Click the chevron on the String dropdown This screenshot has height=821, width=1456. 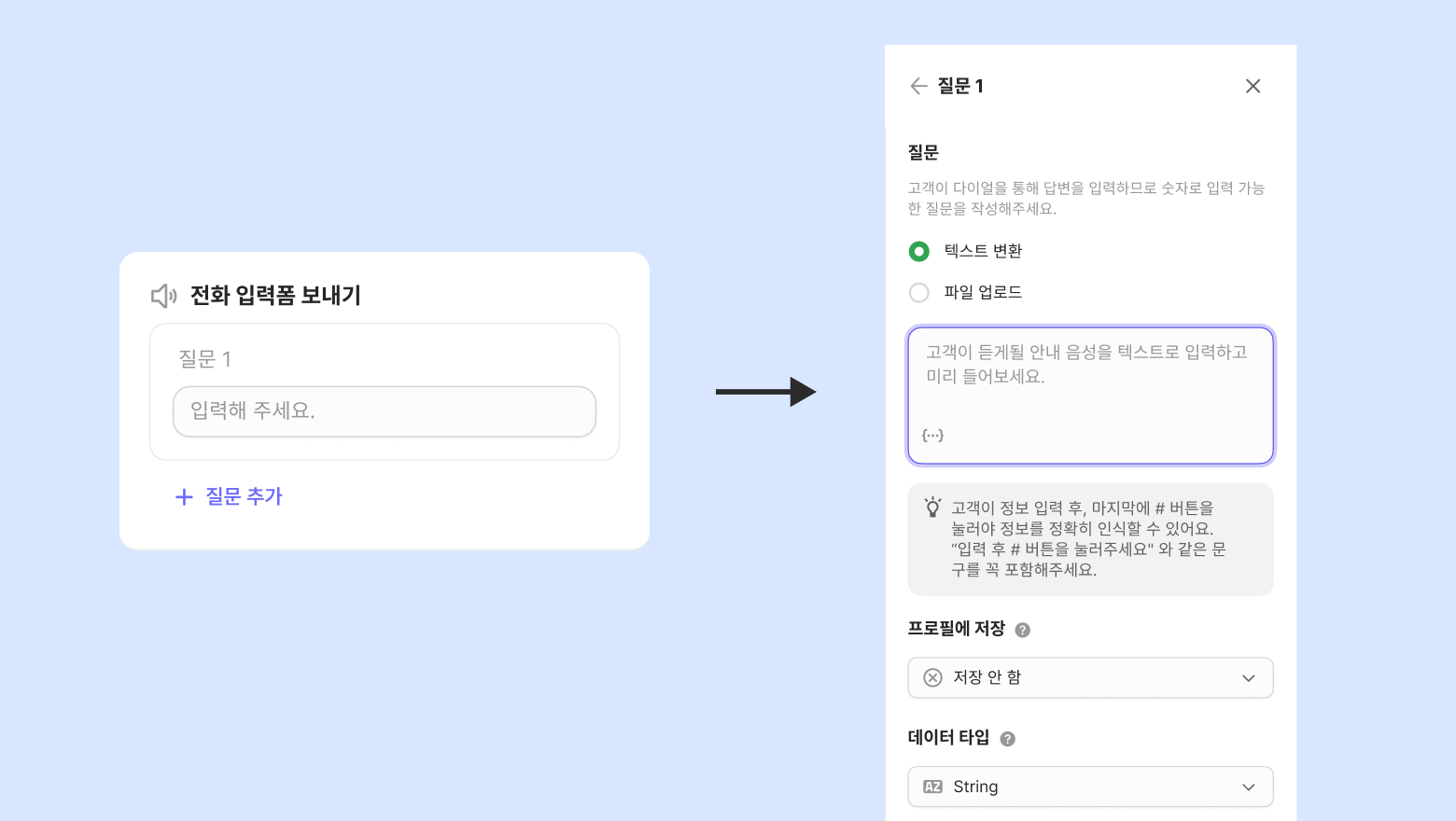point(1248,786)
